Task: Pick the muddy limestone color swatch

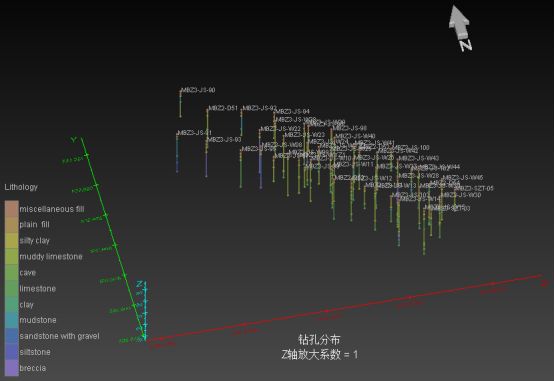Action: [12, 257]
